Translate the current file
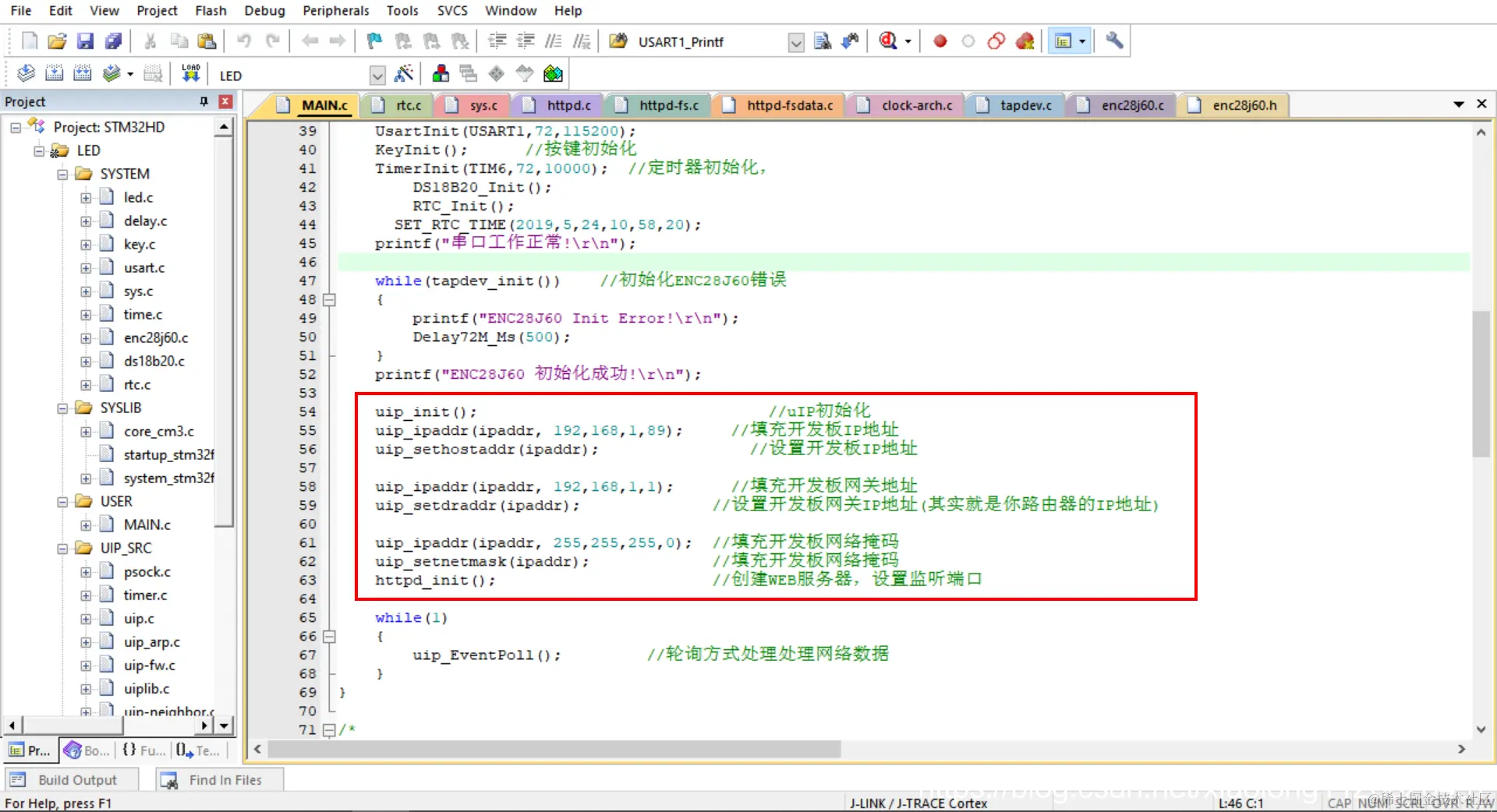This screenshot has height=812, width=1497. (x=27, y=73)
